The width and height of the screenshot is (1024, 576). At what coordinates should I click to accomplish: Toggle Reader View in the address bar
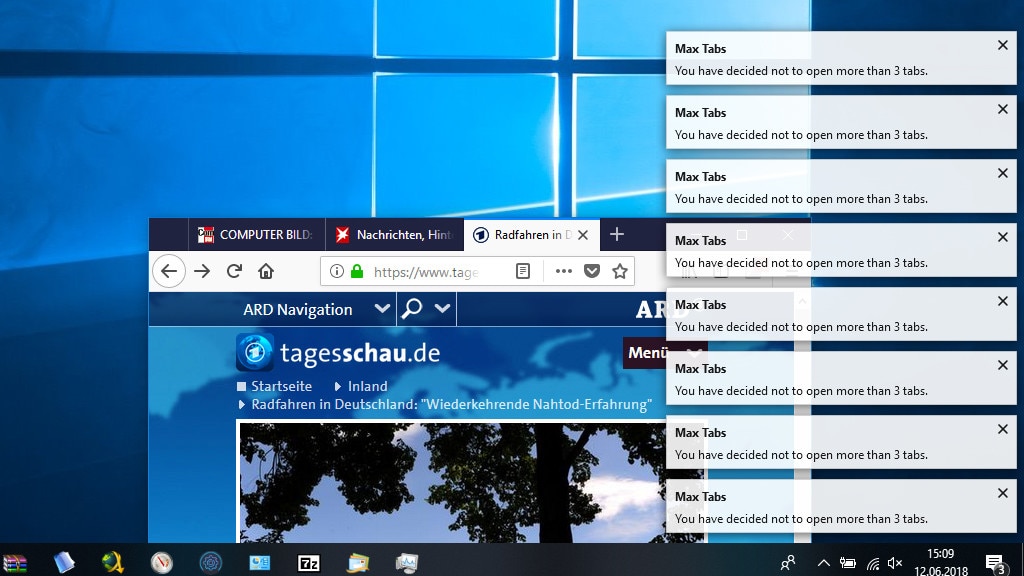[523, 271]
